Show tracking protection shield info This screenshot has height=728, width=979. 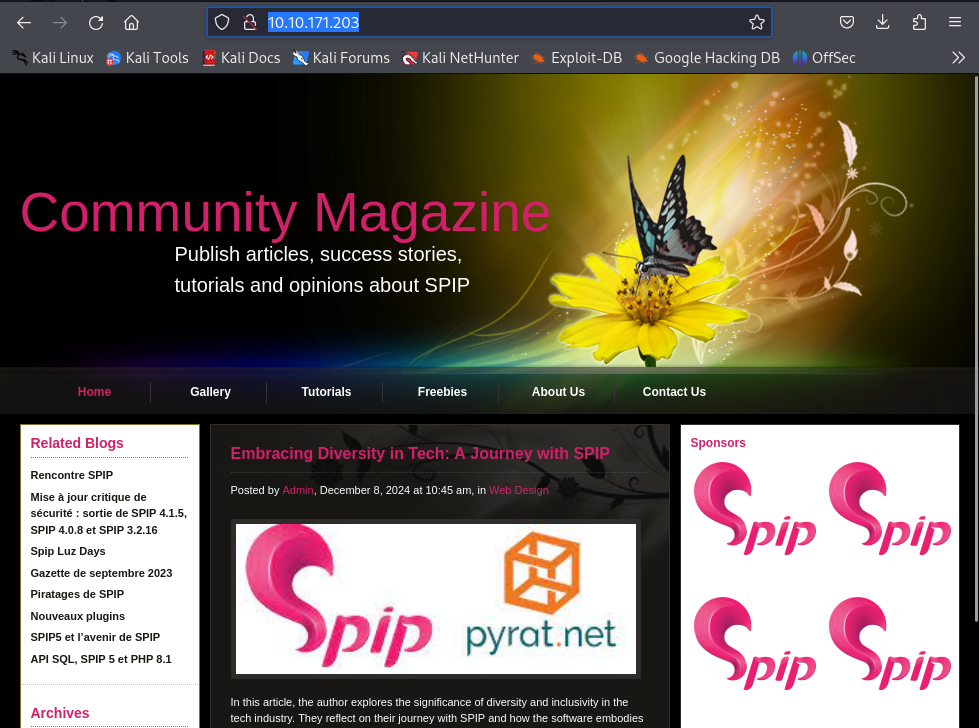click(x=222, y=22)
